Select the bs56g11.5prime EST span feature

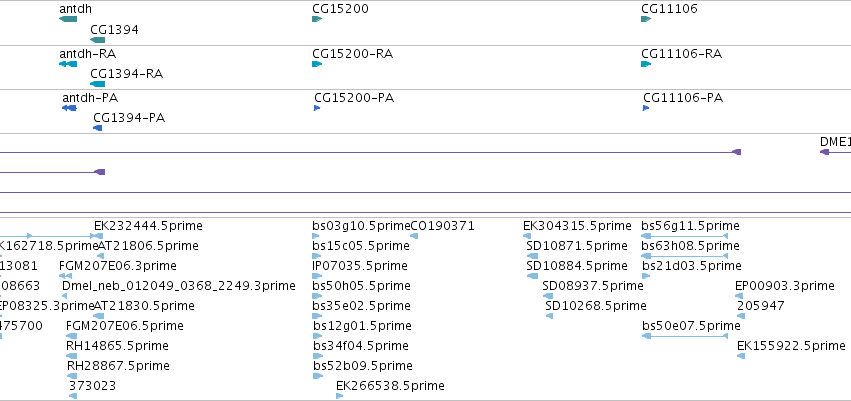coord(684,236)
